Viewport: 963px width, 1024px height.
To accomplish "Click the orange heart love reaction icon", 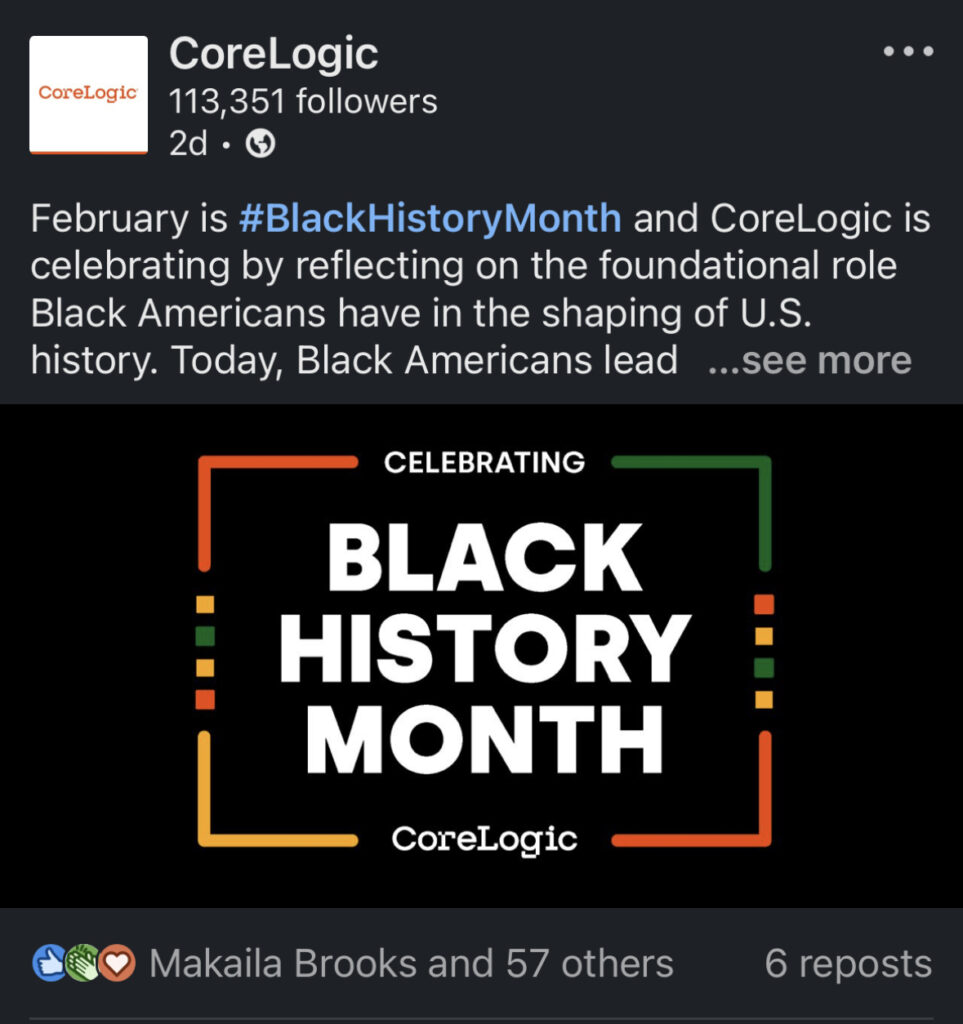I will point(118,964).
